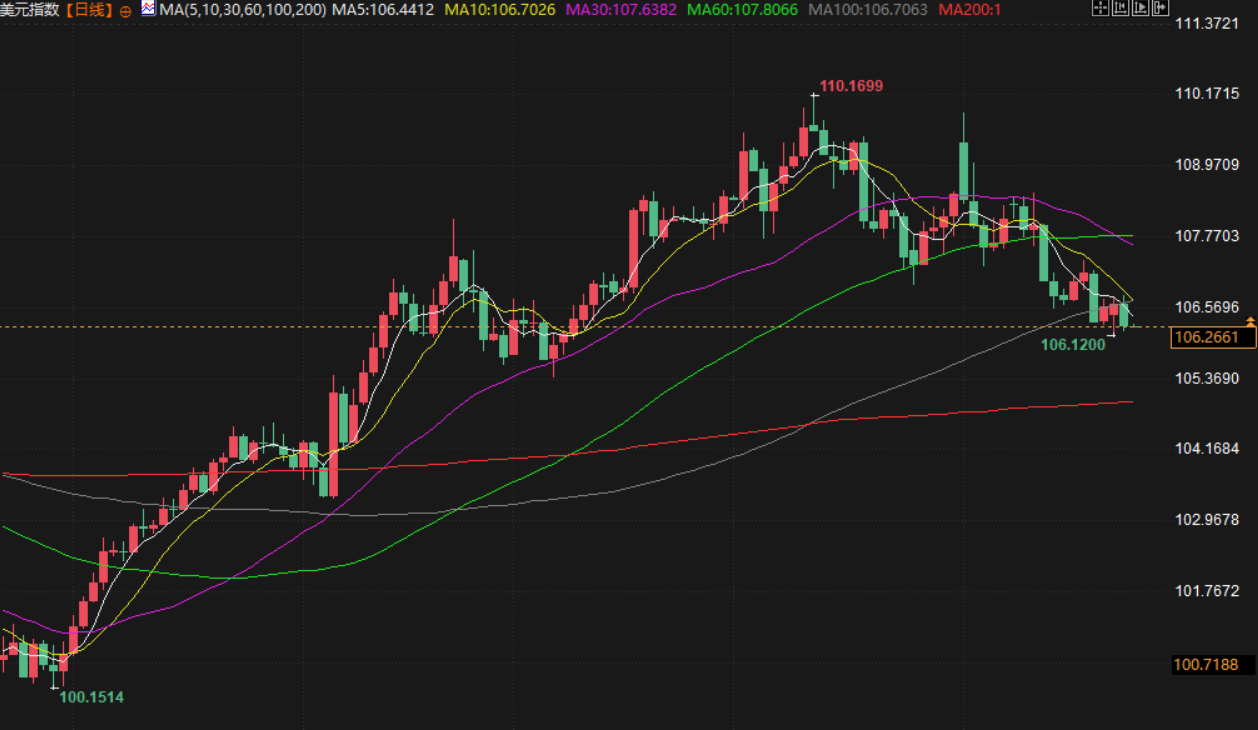
Task: Click the orange circled-plus icon beside 日线
Action: point(125,10)
